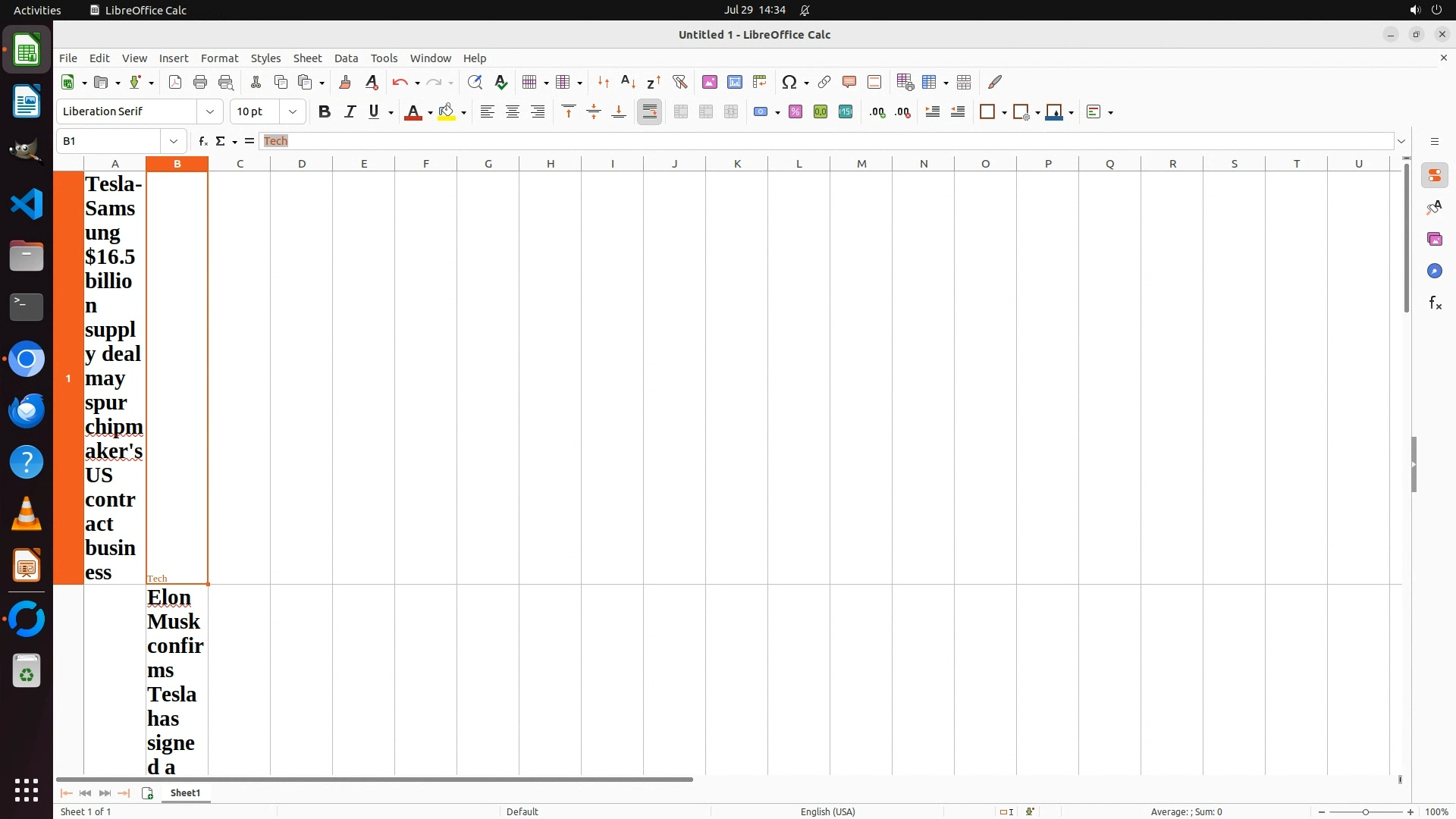Open the Navigator sidebar compass icon
1456x819 pixels.
[1435, 271]
